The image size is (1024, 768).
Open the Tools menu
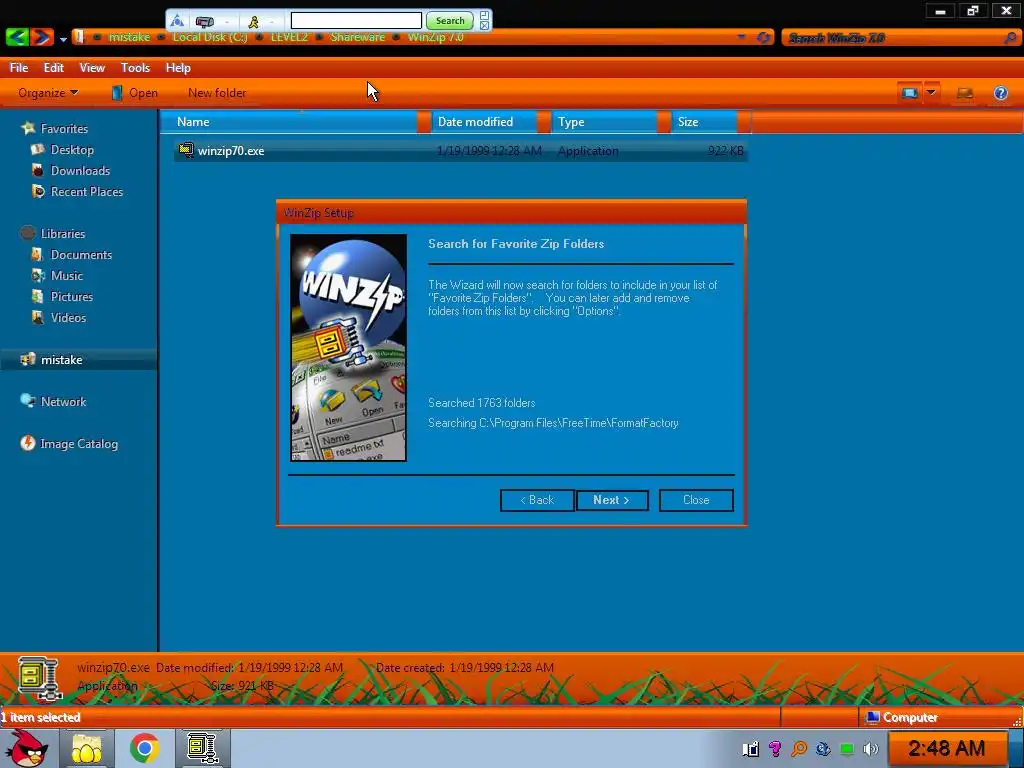click(135, 67)
